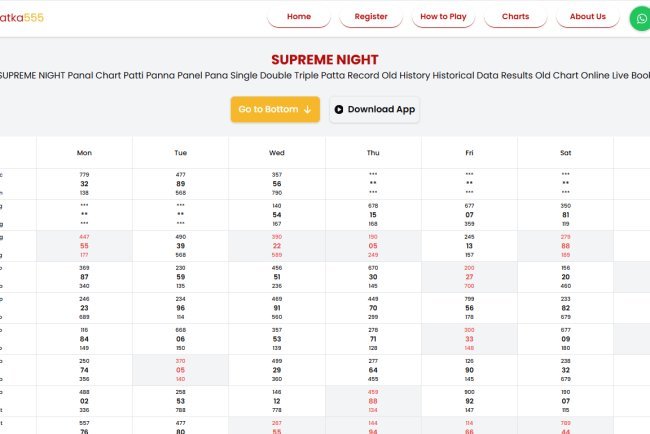650x434 pixels.
Task: Select Wednesday cell showing 390 22 589
Action: pos(277,246)
